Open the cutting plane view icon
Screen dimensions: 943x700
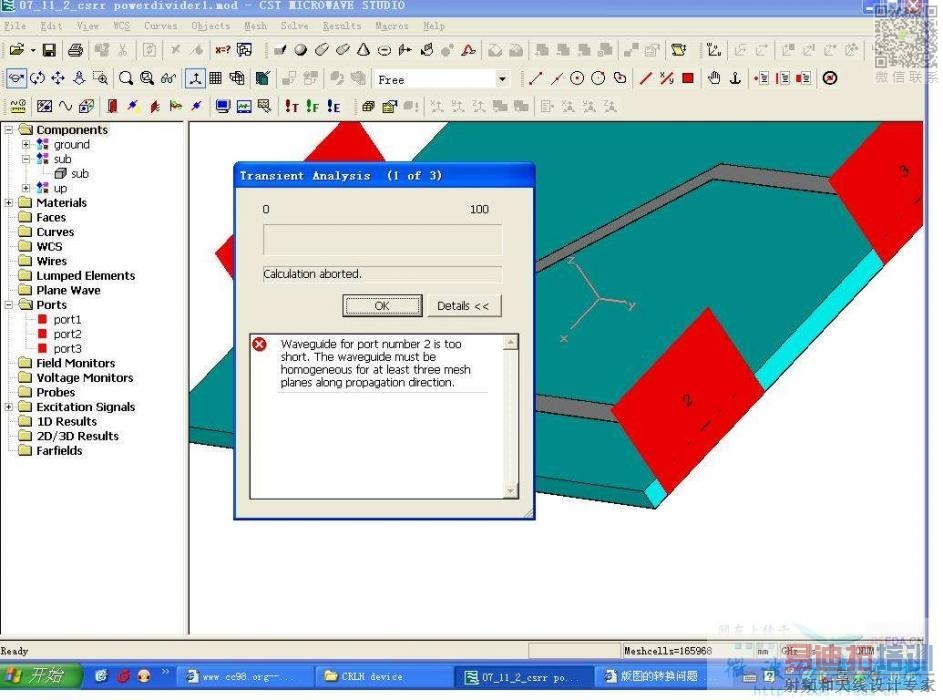(263, 78)
